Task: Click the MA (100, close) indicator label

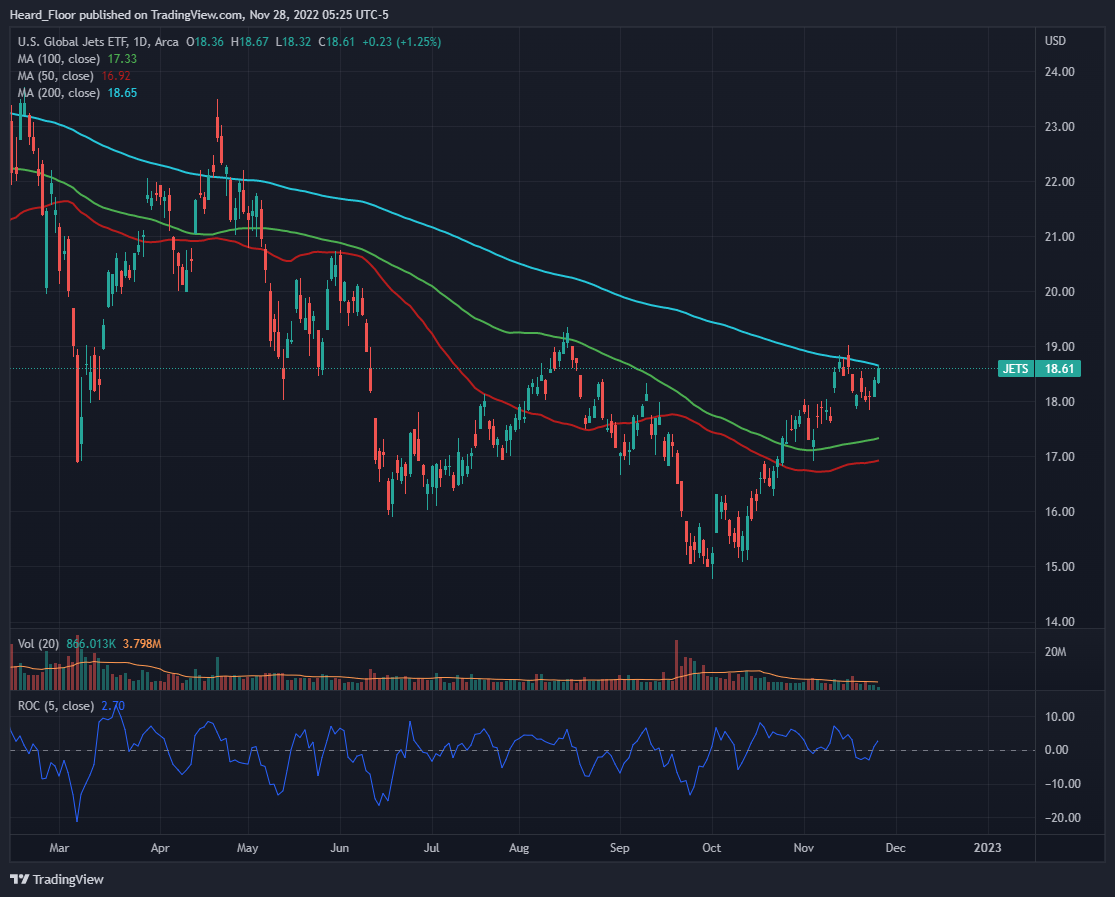Action: (58, 59)
